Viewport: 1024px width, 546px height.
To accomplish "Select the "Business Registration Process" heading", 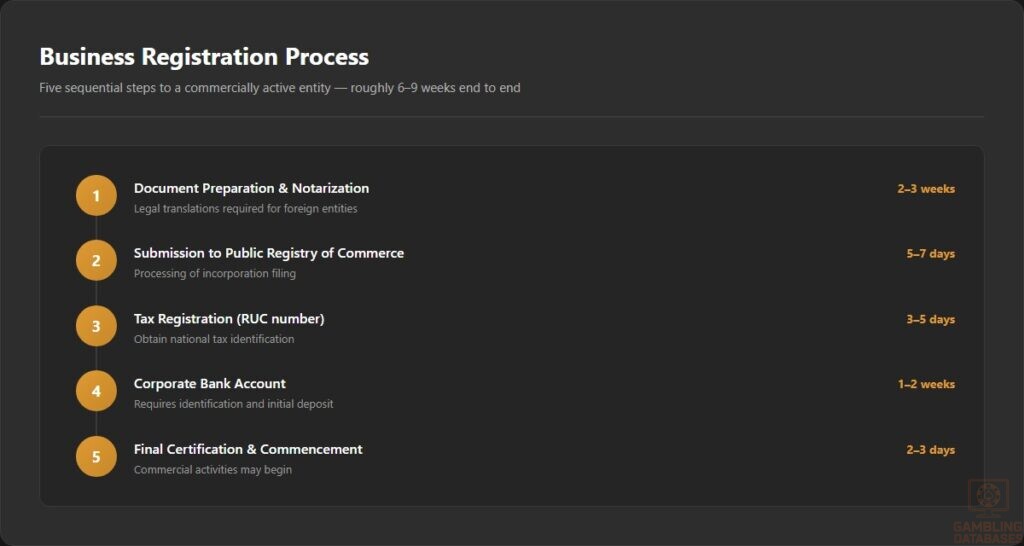I will (x=204, y=57).
